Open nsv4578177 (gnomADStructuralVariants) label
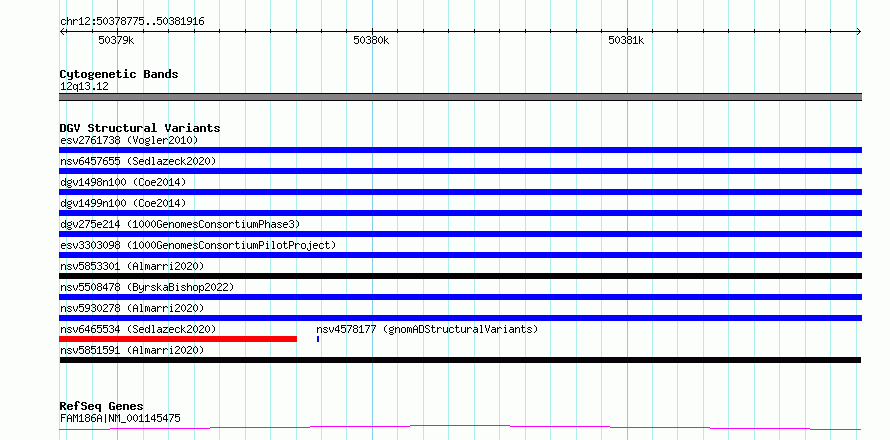The height and width of the screenshot is (440, 890). coord(427,329)
